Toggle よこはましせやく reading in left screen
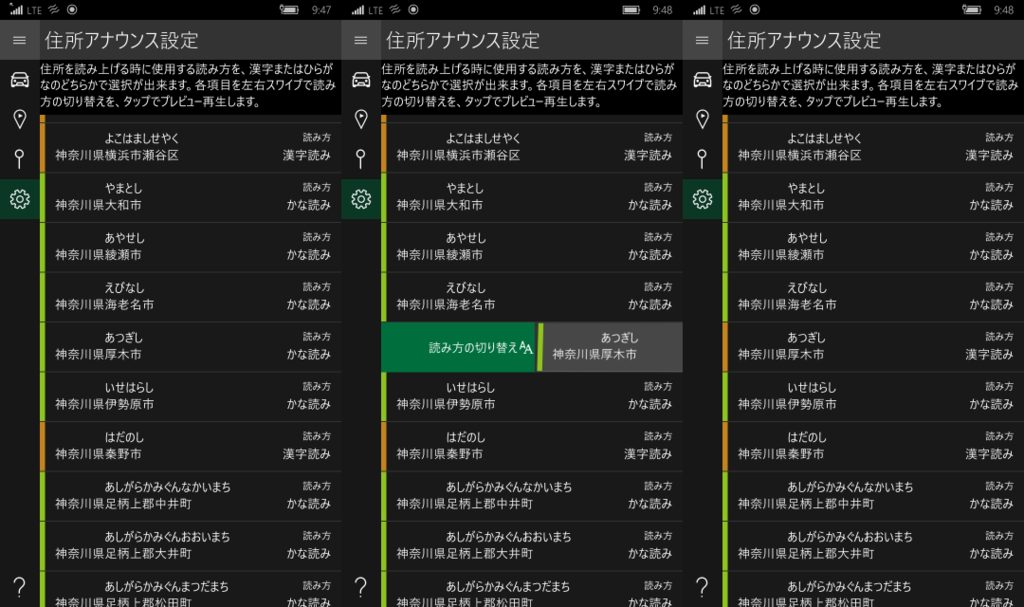This screenshot has width=1024, height=607. coord(191,147)
